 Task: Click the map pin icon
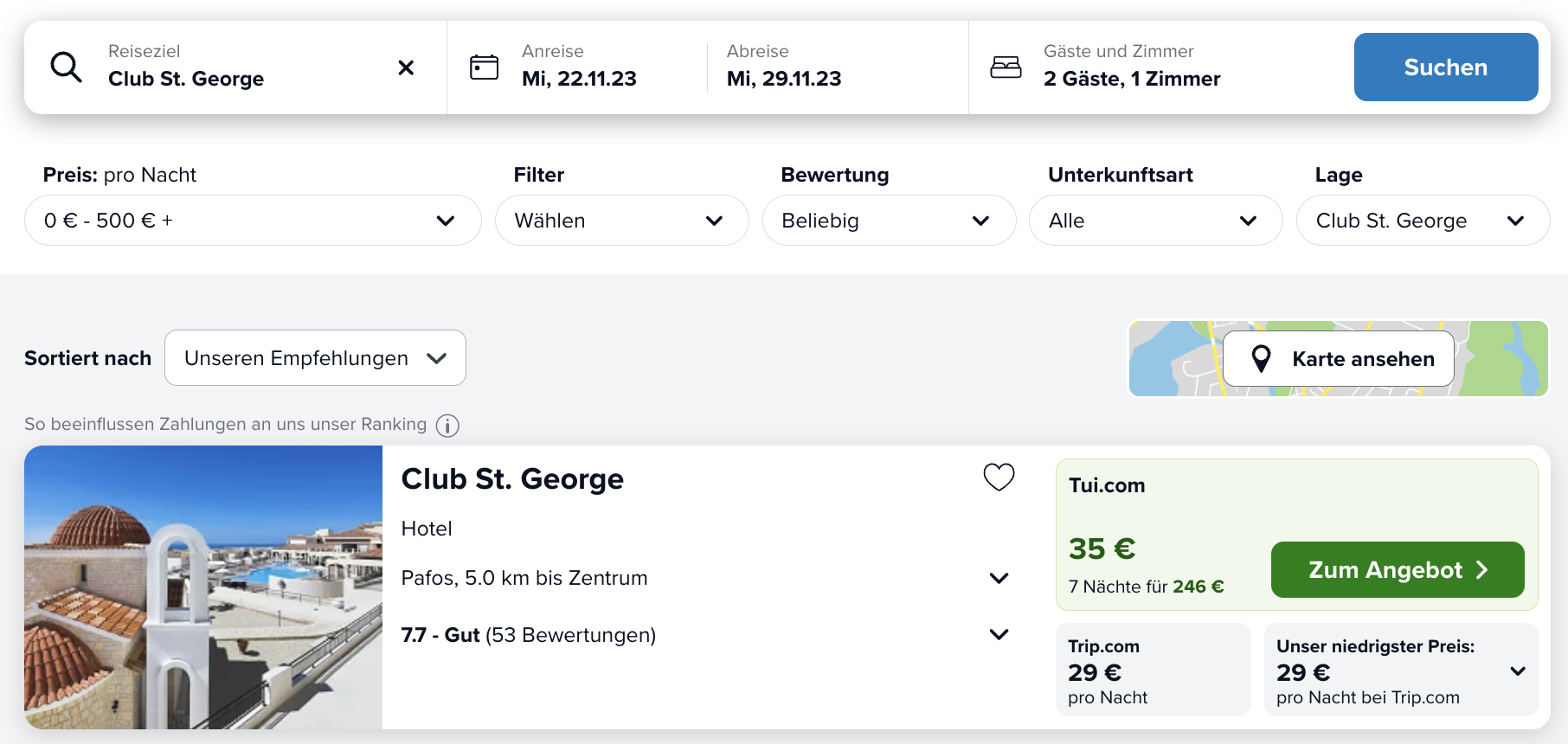[1262, 359]
